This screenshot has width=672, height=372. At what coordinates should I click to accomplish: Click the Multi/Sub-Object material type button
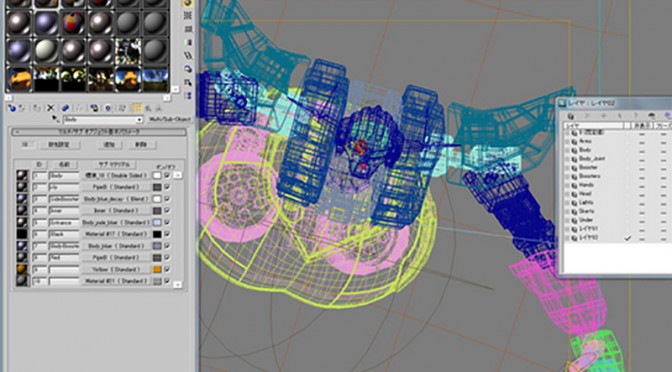[x=168, y=120]
